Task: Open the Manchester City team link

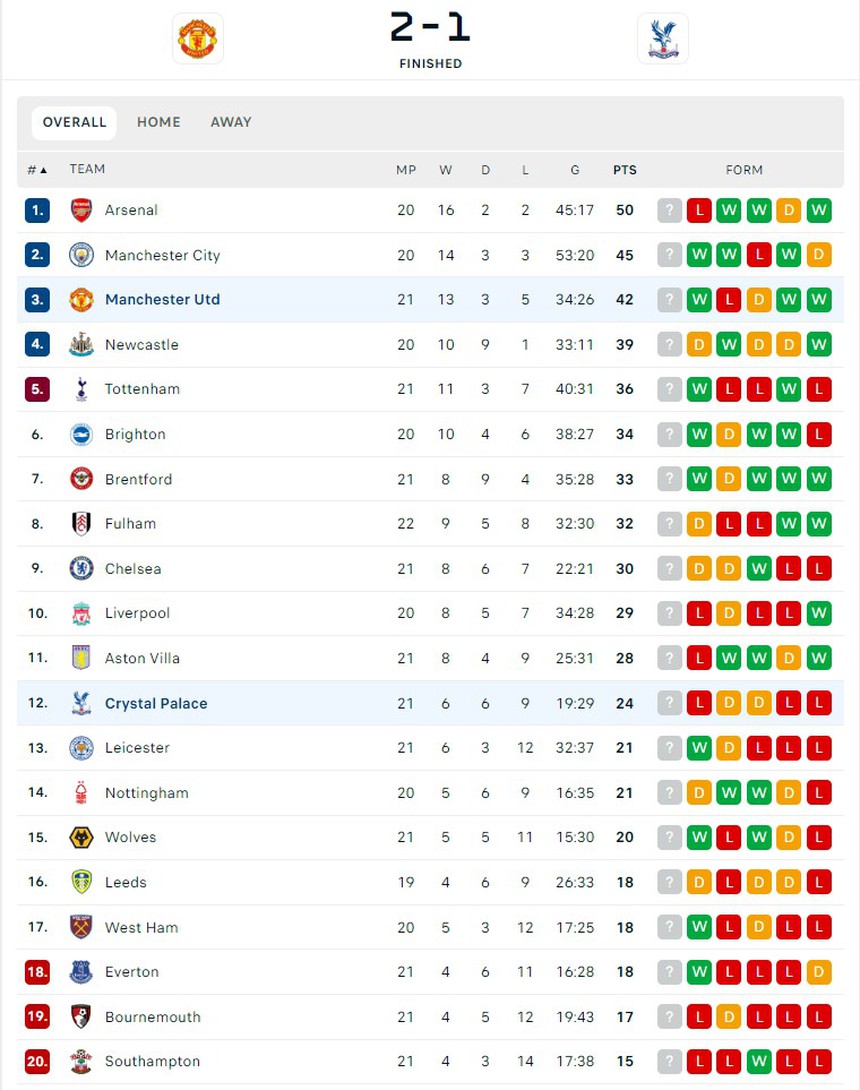Action: [x=162, y=255]
